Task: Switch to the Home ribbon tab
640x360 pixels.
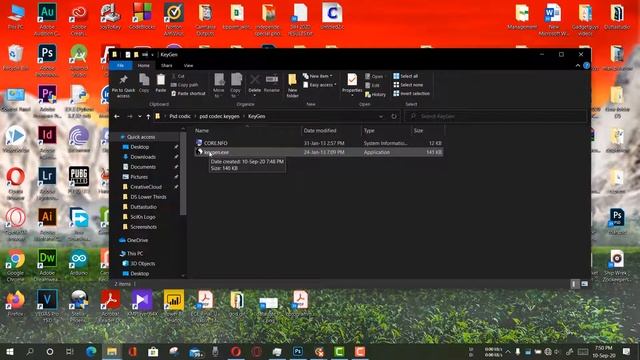Action: click(143, 65)
